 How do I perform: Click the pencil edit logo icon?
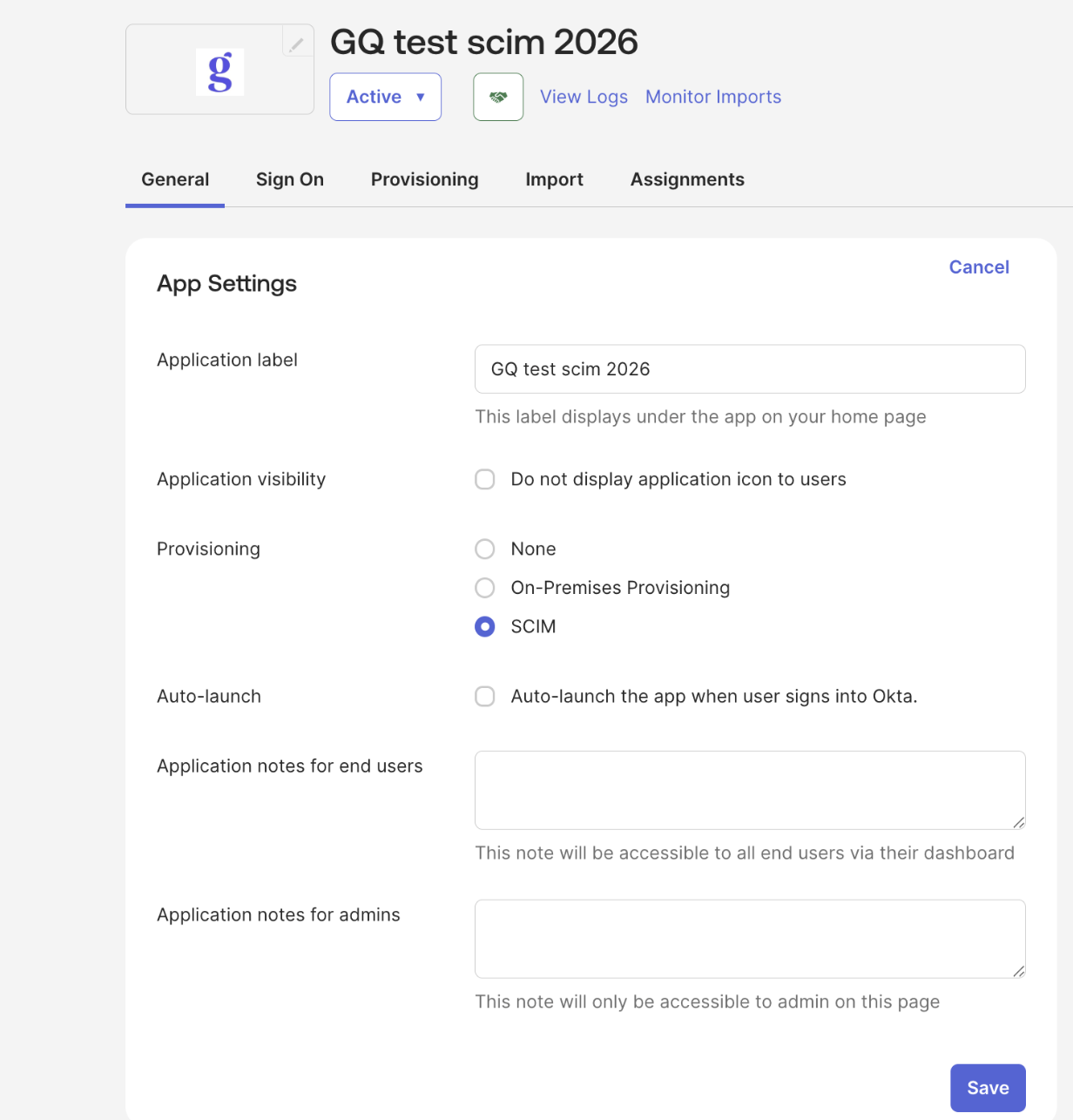click(297, 43)
